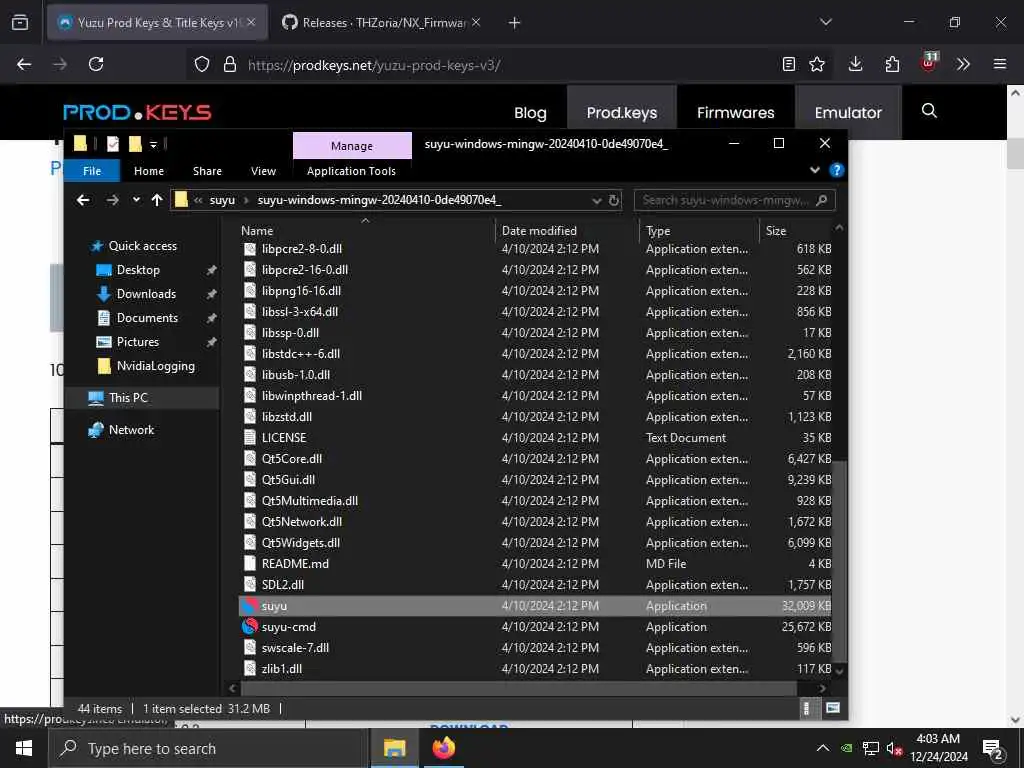Click the search suyu-windows-mingw field
Screen dimensions: 1024x768
click(x=734, y=200)
